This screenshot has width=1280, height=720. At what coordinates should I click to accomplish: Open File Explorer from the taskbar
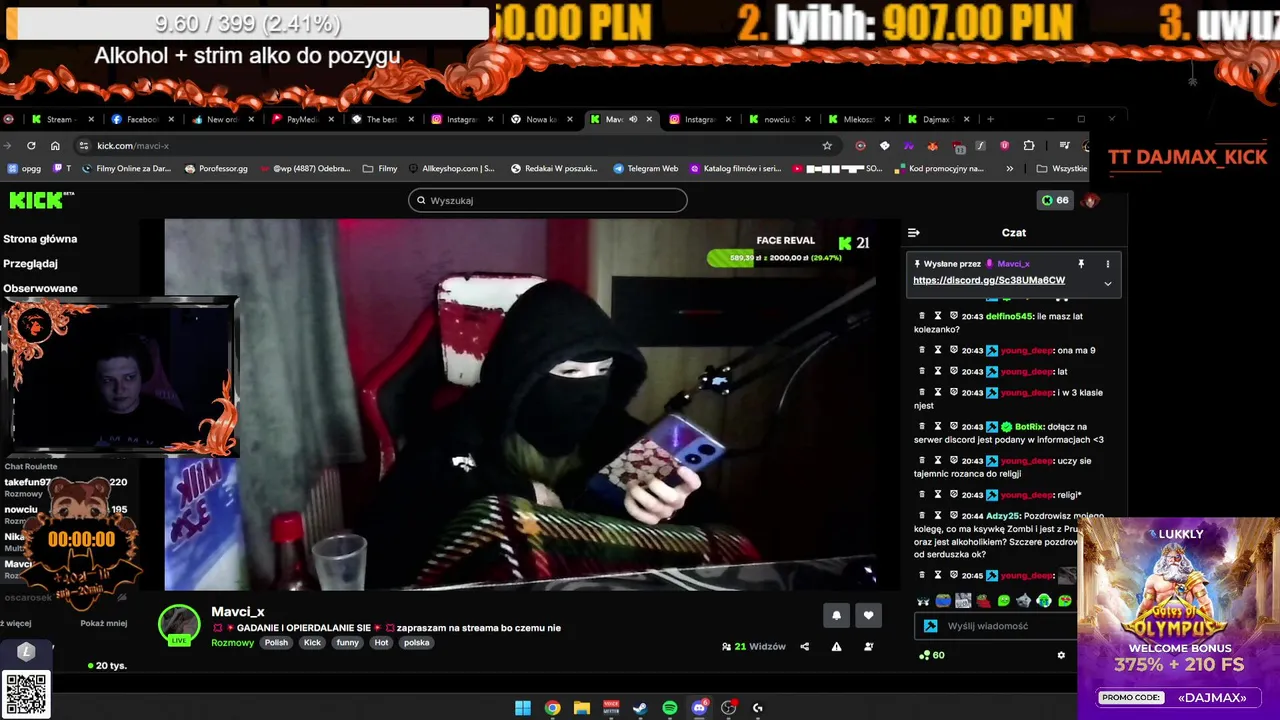click(x=582, y=708)
